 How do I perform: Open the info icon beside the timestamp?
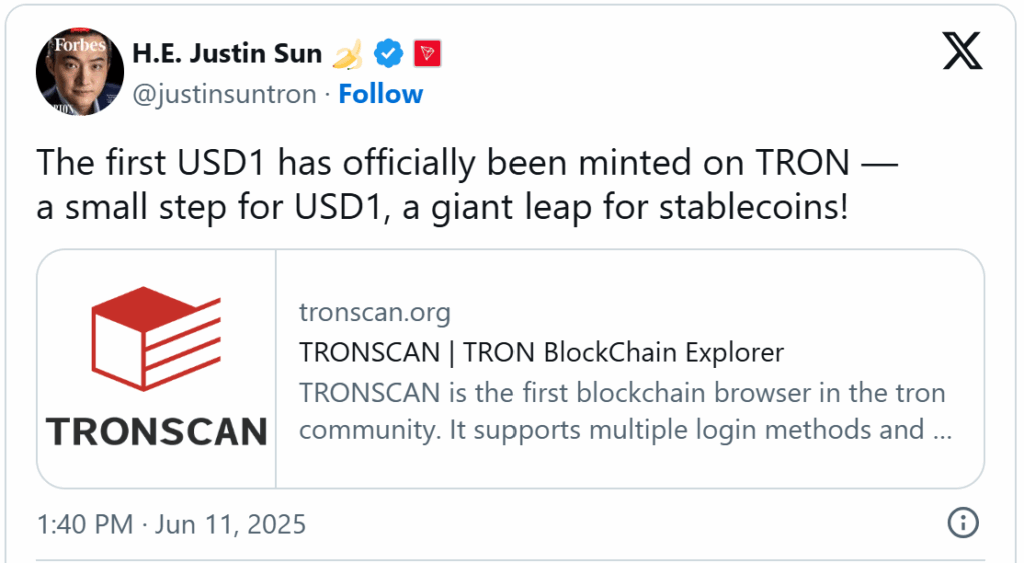[x=961, y=523]
